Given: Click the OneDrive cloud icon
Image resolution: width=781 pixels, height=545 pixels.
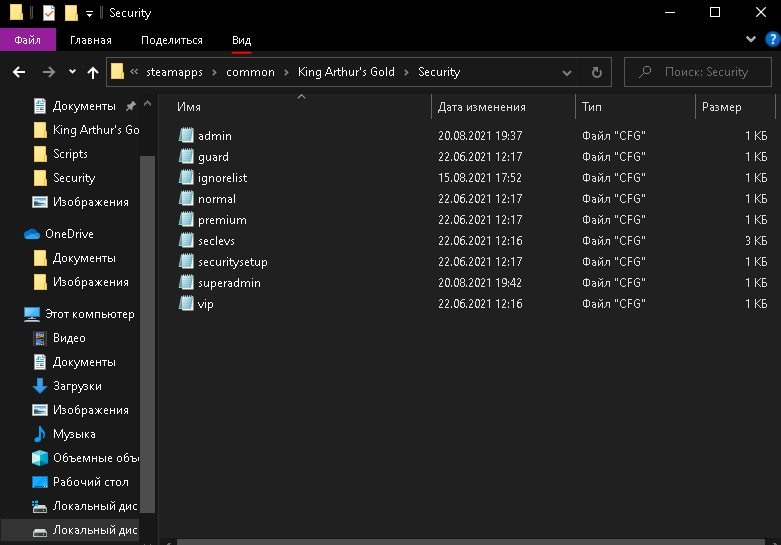Looking at the screenshot, I should [32, 234].
